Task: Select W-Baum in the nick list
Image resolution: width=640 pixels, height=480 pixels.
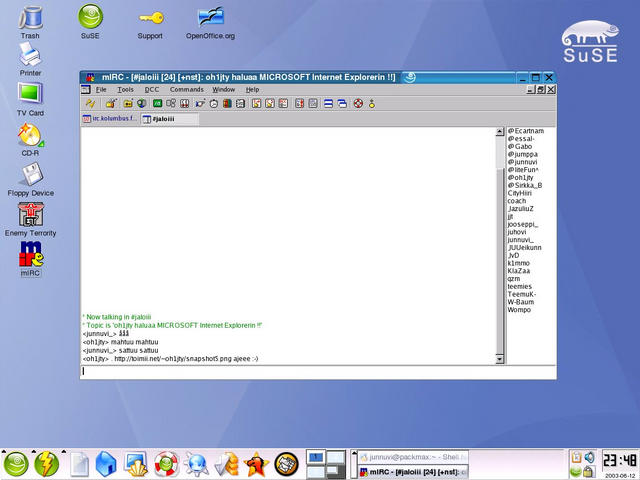Action: (521, 302)
